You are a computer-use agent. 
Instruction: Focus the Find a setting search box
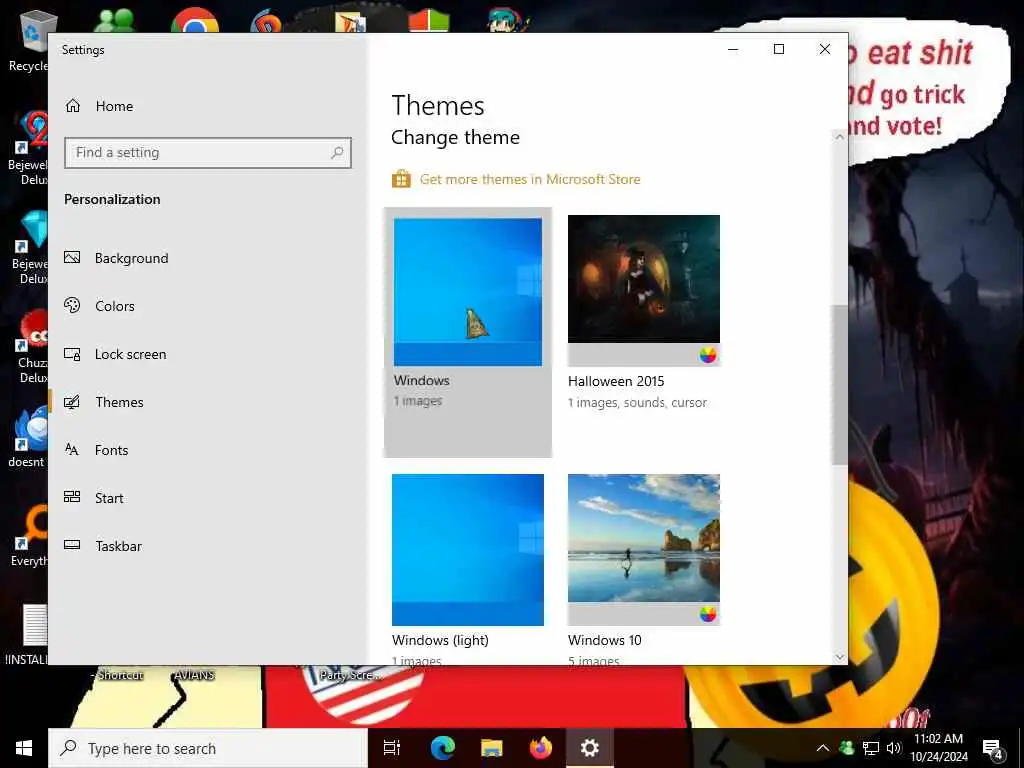[x=208, y=153]
